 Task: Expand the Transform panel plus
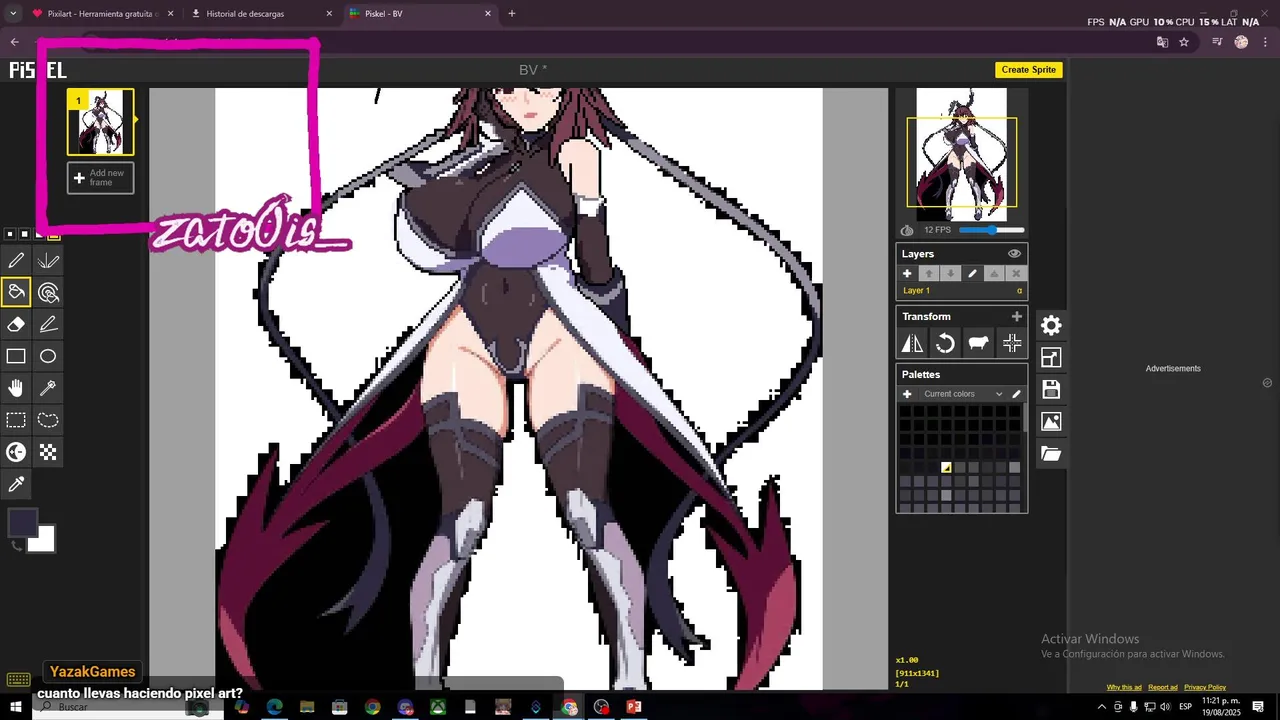click(1017, 316)
